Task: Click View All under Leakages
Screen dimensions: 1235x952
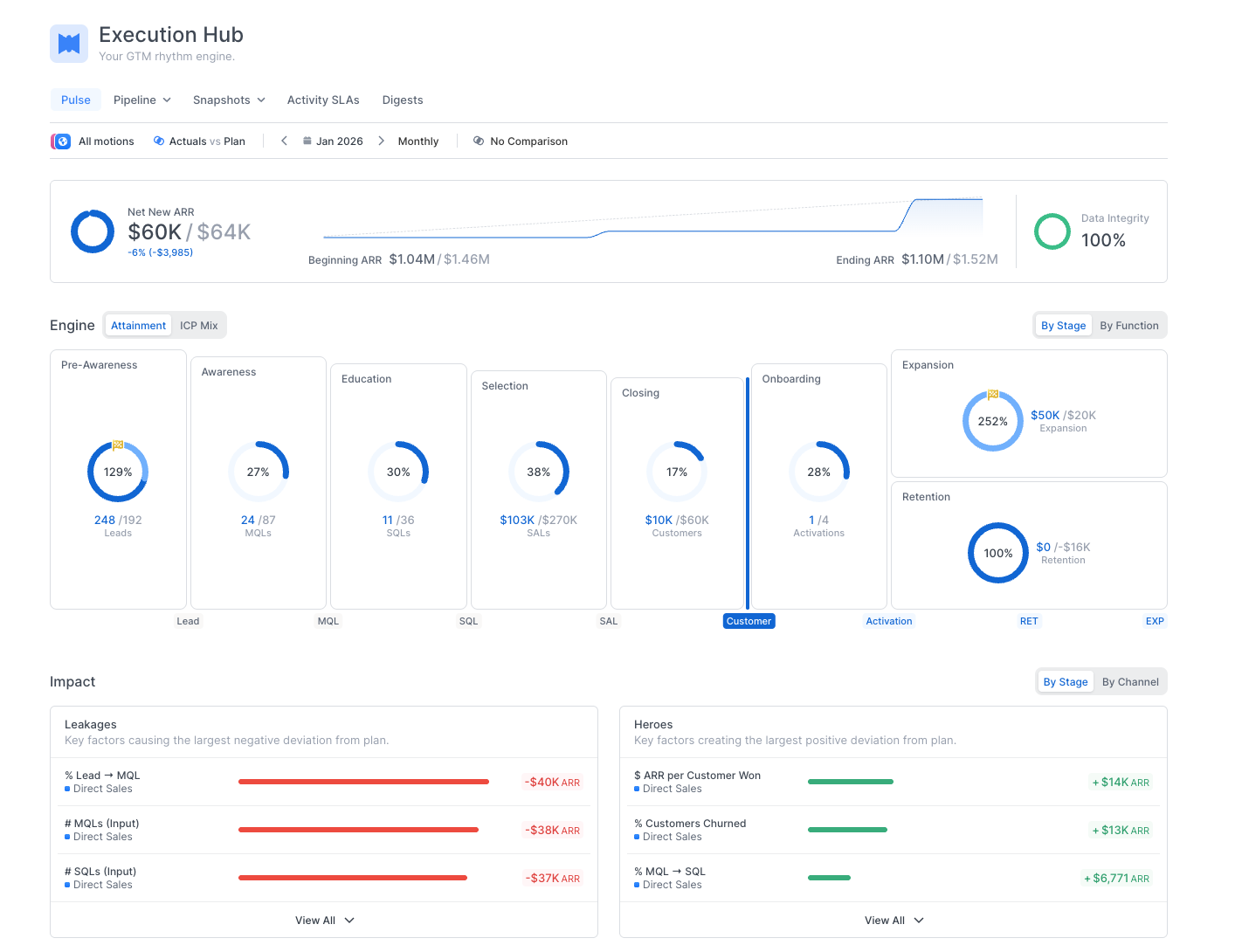Action: (324, 920)
